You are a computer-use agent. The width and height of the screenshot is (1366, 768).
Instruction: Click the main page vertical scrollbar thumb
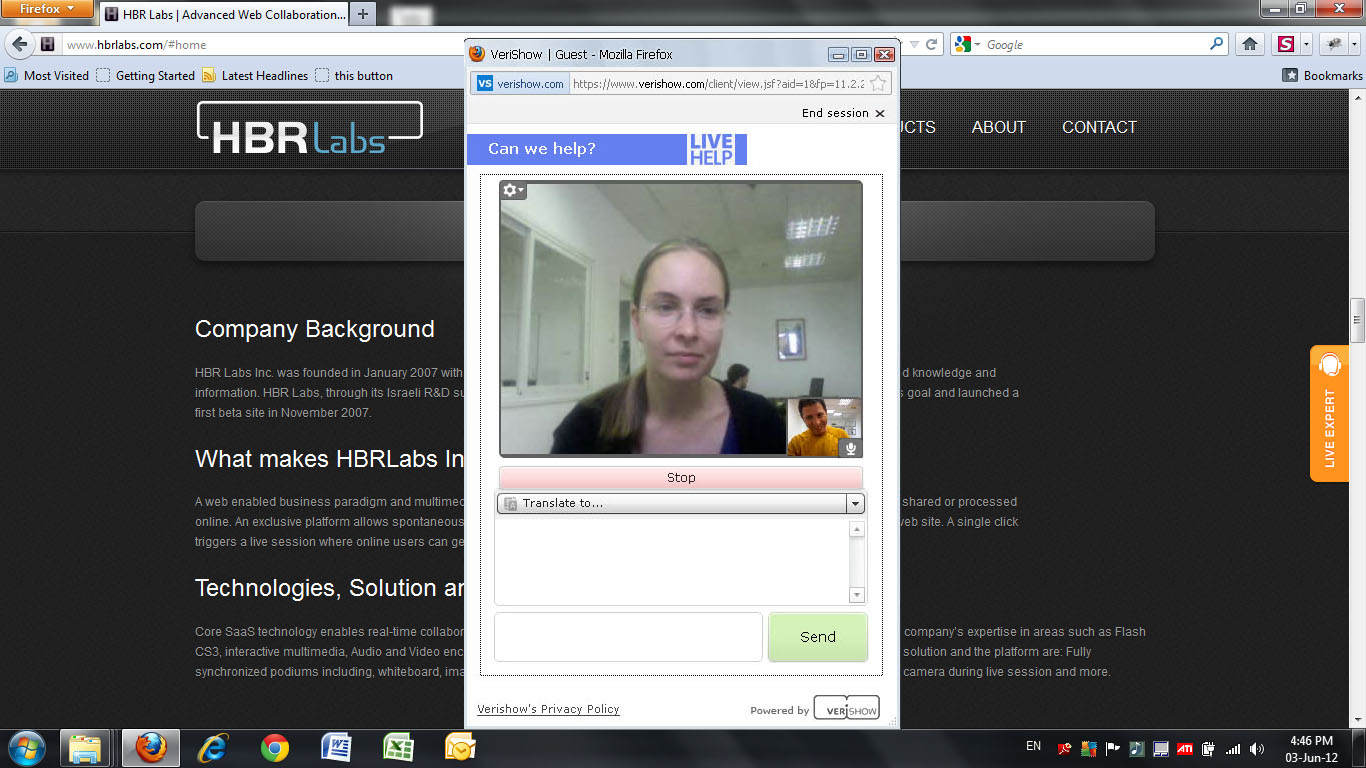(1357, 319)
